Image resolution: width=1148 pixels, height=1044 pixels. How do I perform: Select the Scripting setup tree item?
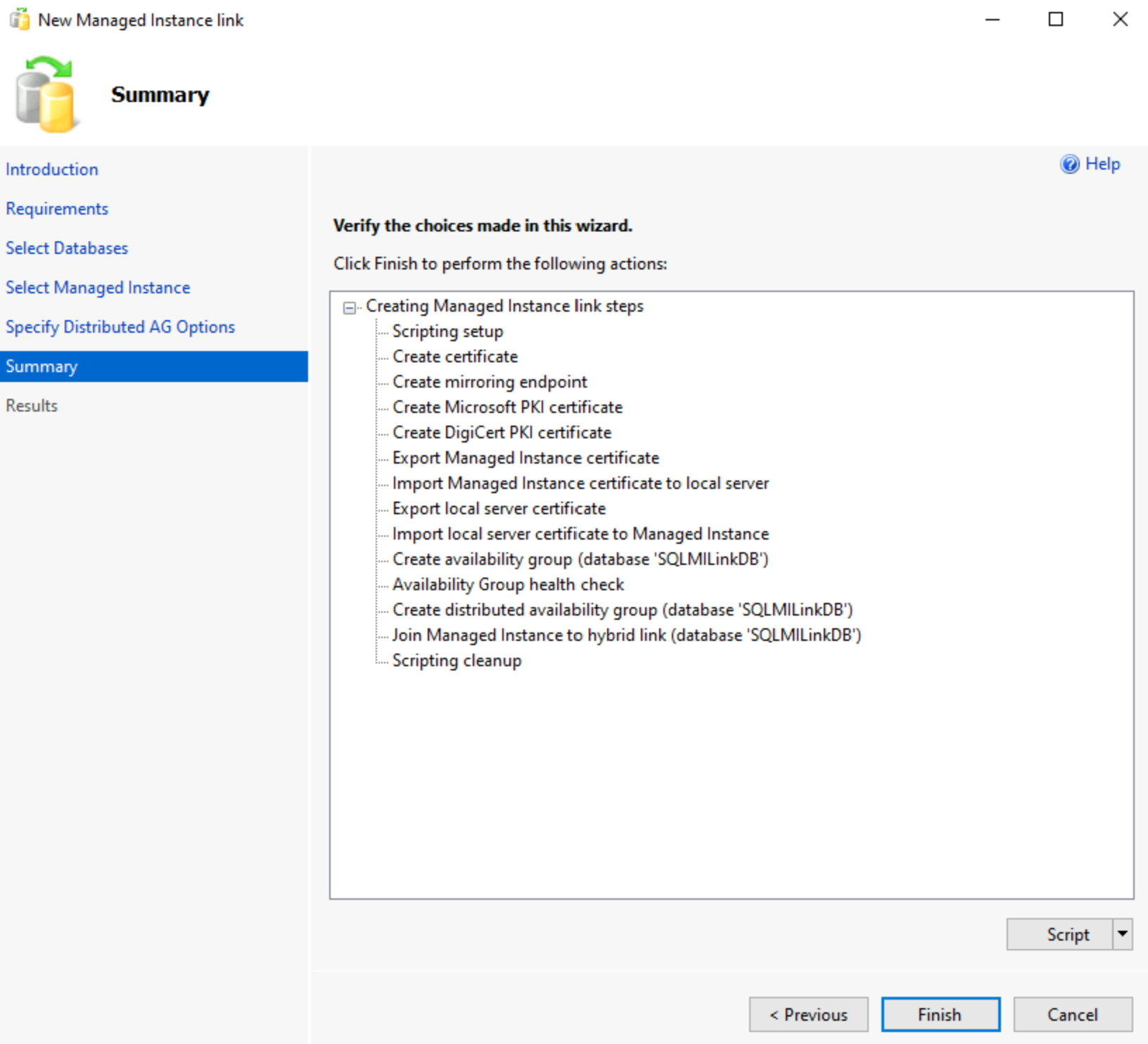(447, 331)
